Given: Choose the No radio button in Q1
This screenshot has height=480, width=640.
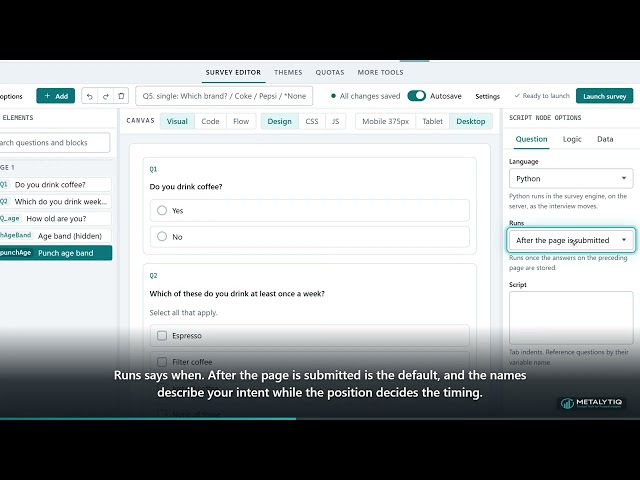Looking at the screenshot, I should (x=162, y=236).
